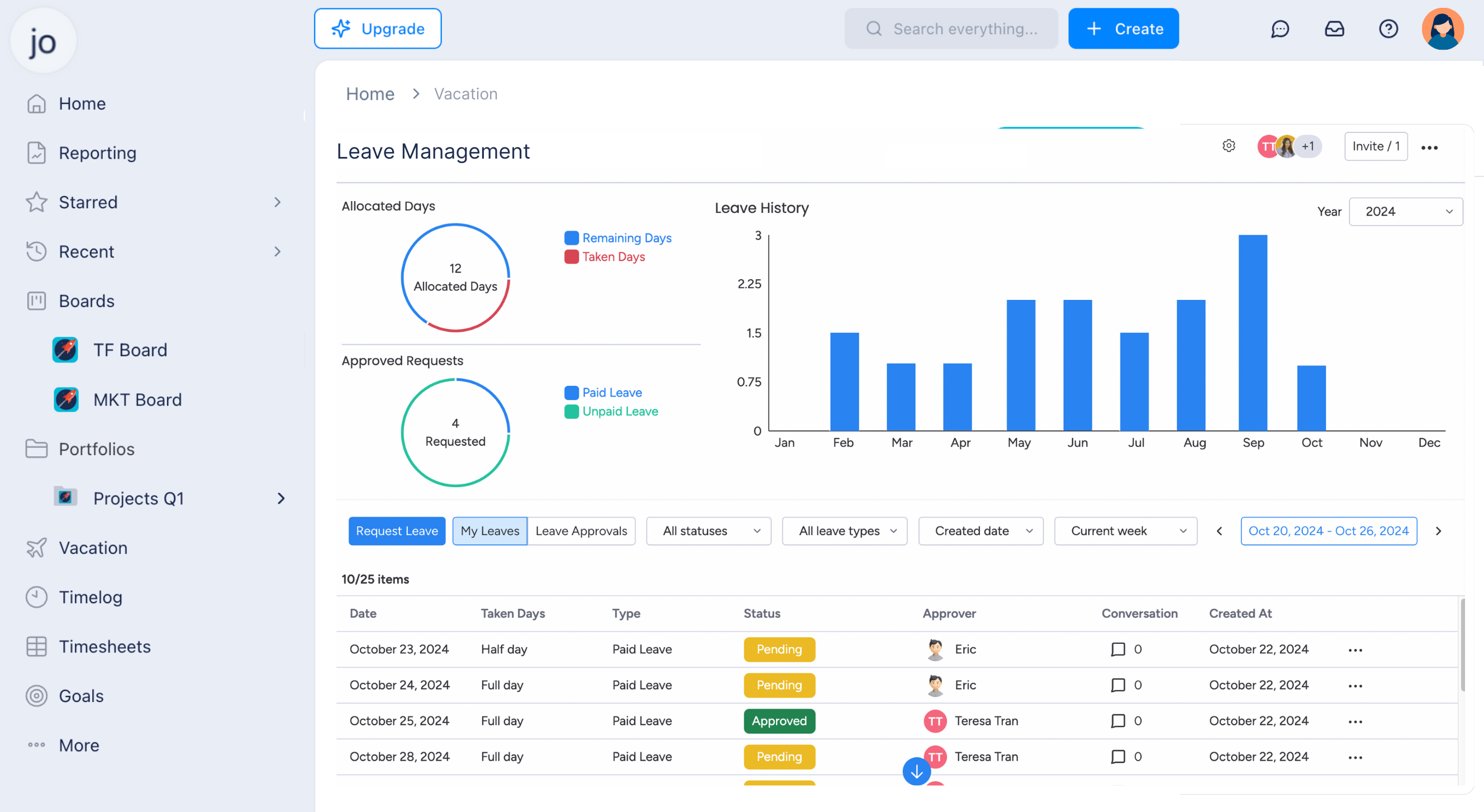Screen dimensions: 1484x812
Task: Open Leave Management settings gear
Action: pos(1228,146)
